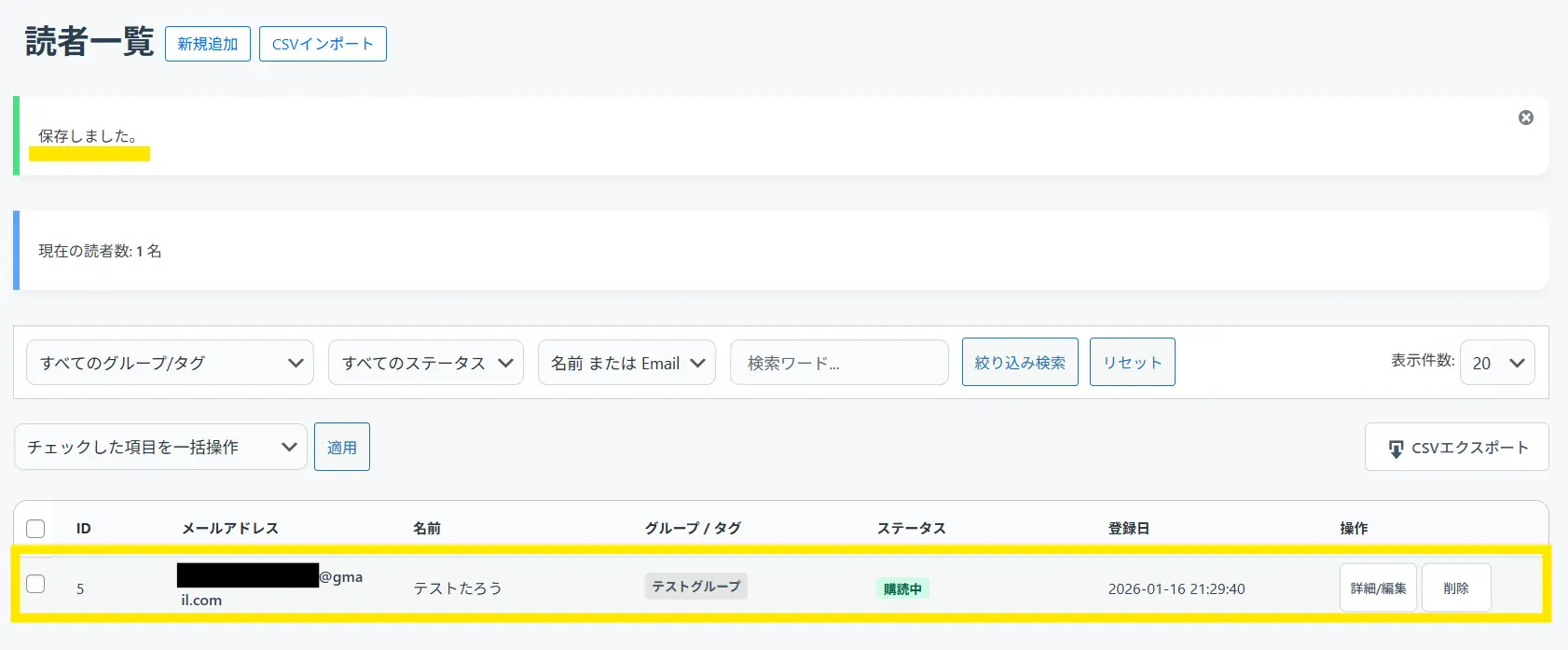Focus the 検索ワード search field
Screen dimensions: 1568x650
click(839, 363)
